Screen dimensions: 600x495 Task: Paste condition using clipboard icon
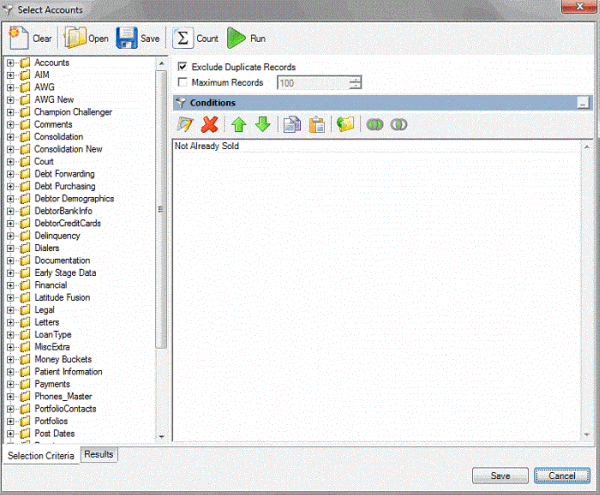coord(317,124)
